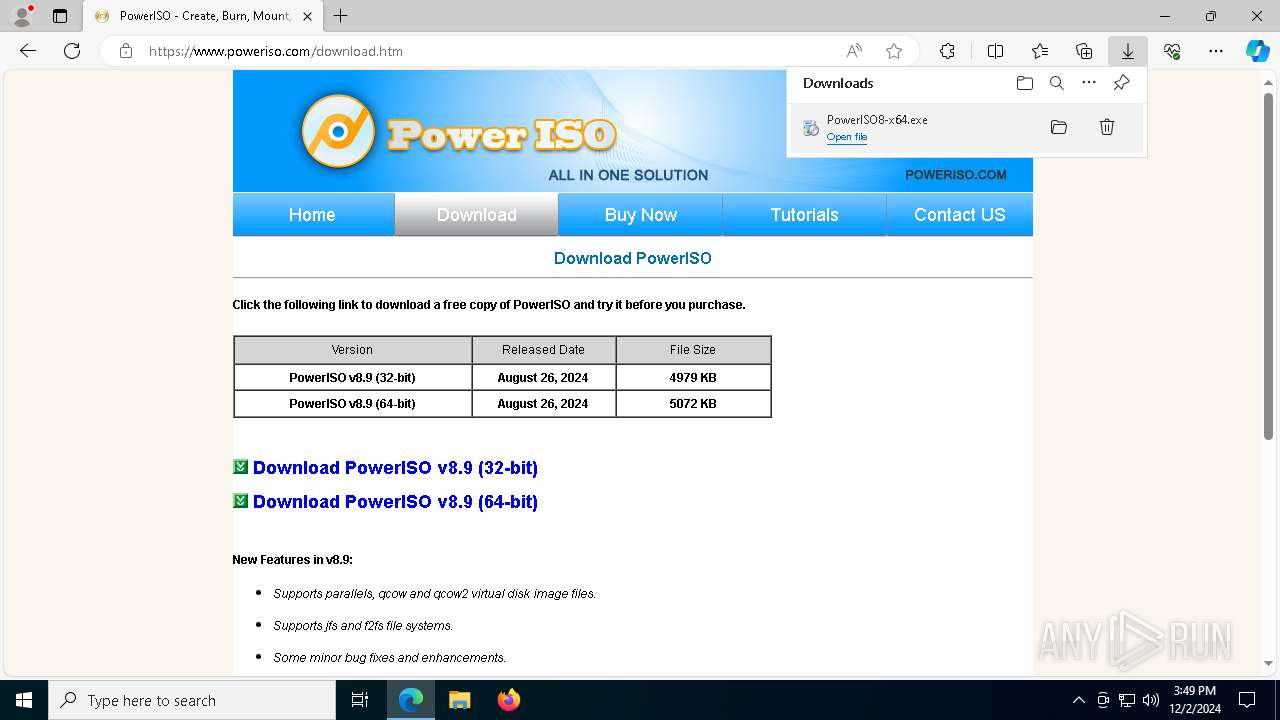Click the File Size column header

[693, 350]
